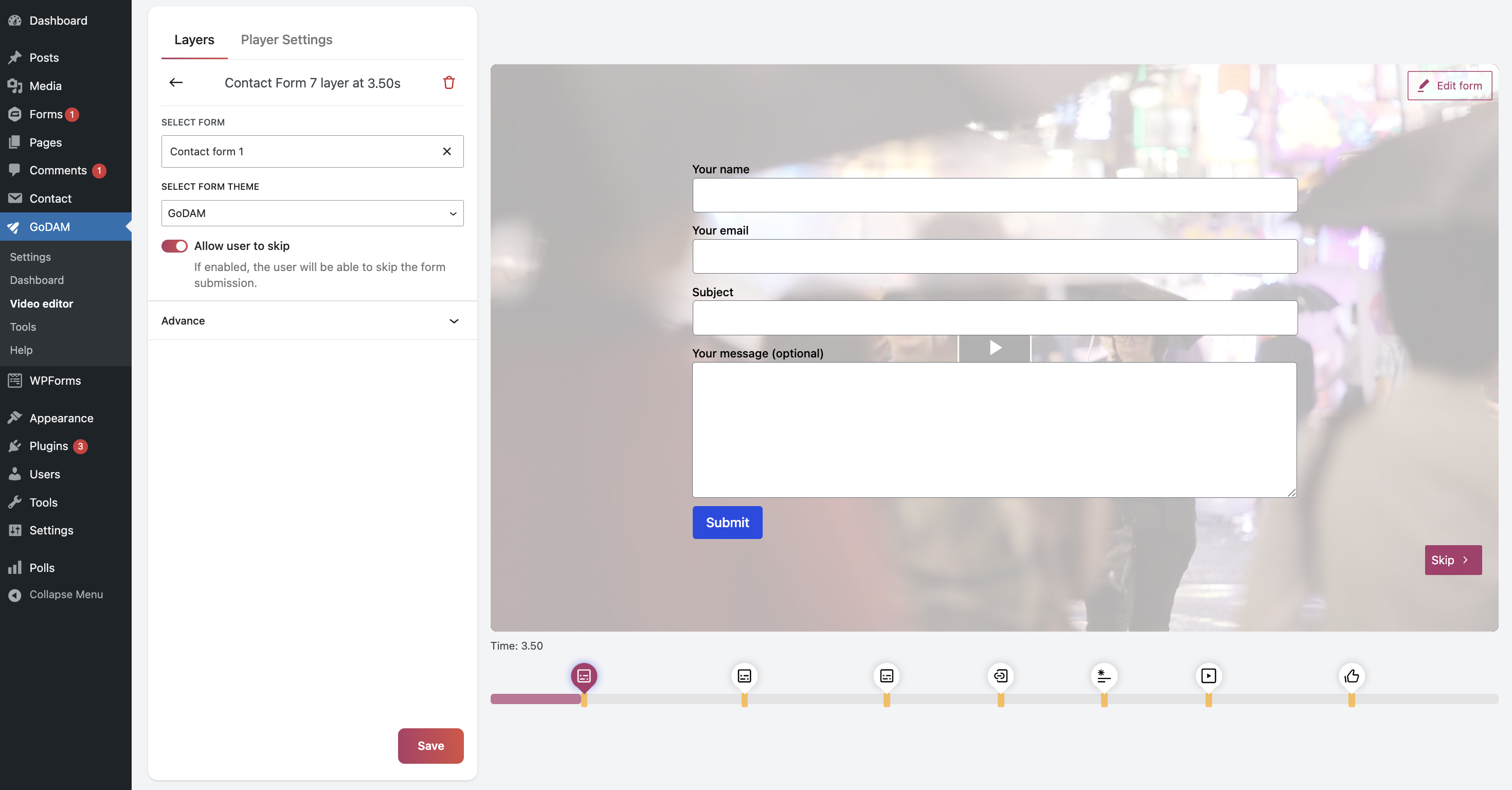The image size is (1512, 790).
Task: Click the Forms update badge
Action: (x=72, y=115)
